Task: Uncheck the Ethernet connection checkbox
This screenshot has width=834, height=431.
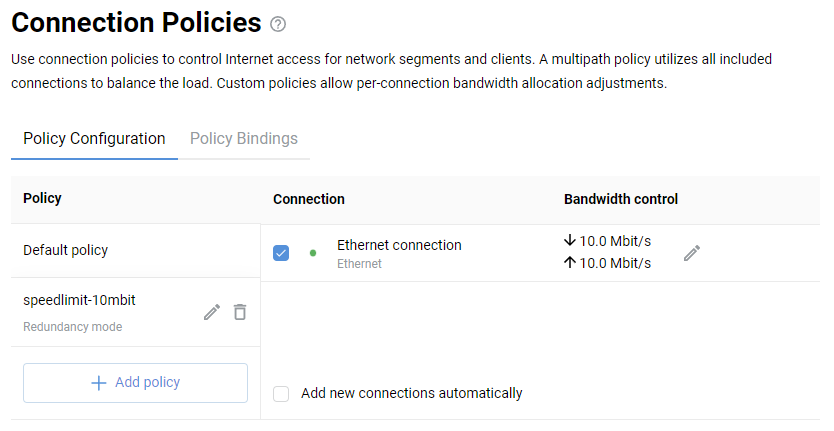Action: coord(281,253)
